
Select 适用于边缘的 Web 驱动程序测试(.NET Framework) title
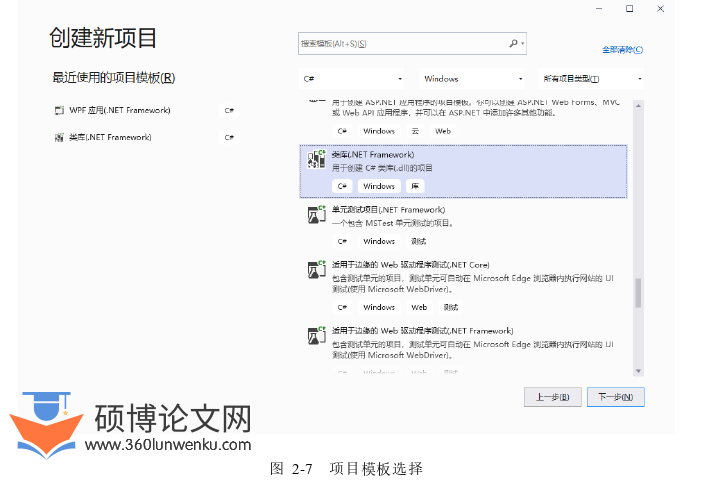click(x=422, y=331)
